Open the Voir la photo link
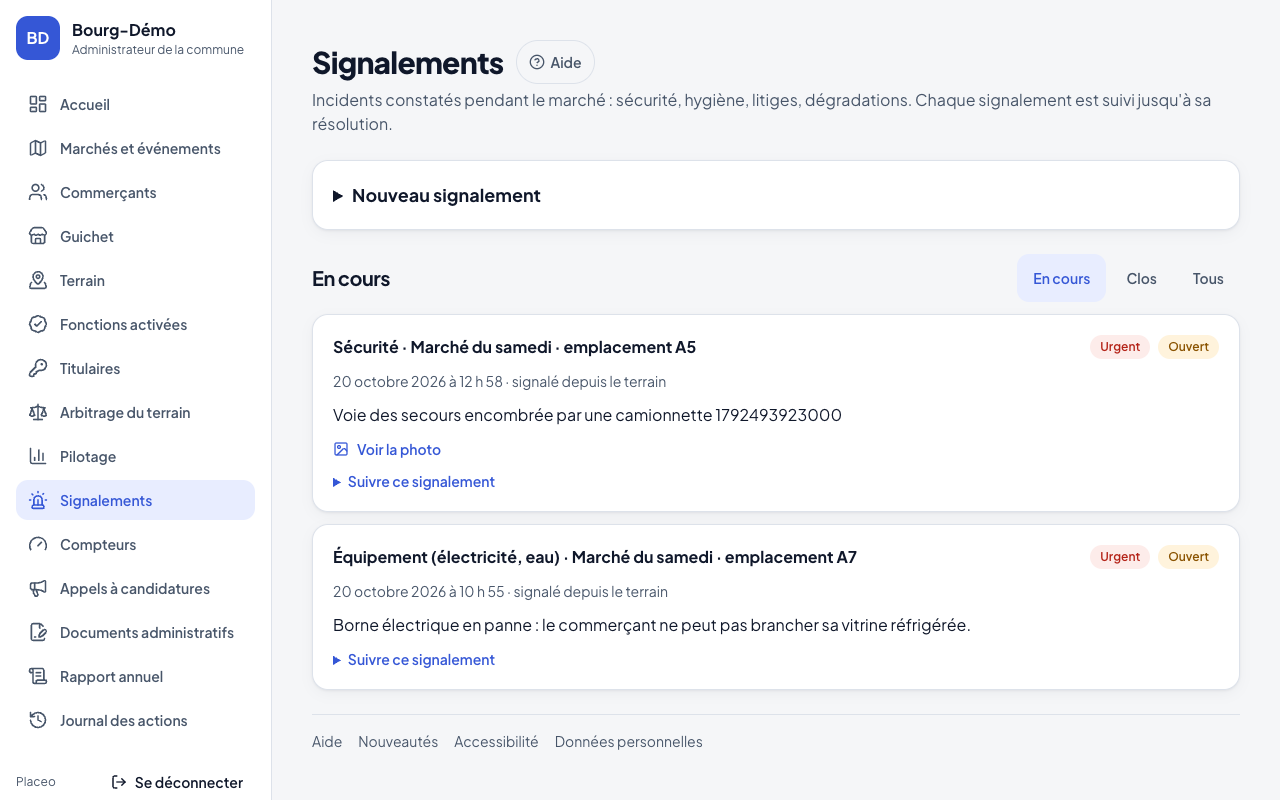Image resolution: width=1280 pixels, height=800 pixels. pyautogui.click(x=387, y=450)
